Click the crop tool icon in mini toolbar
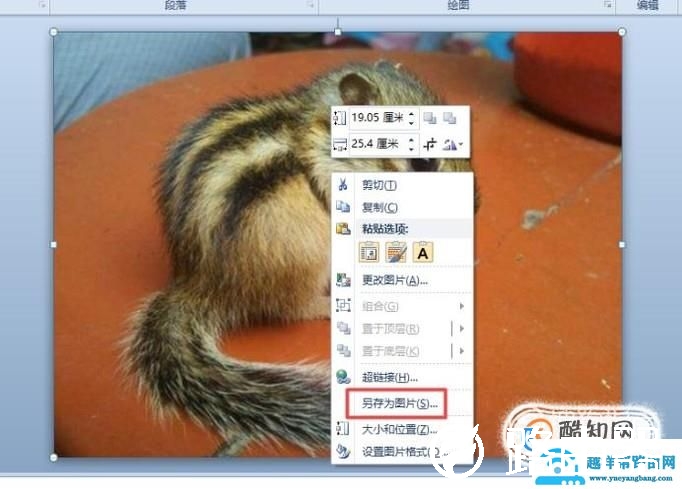 point(430,144)
